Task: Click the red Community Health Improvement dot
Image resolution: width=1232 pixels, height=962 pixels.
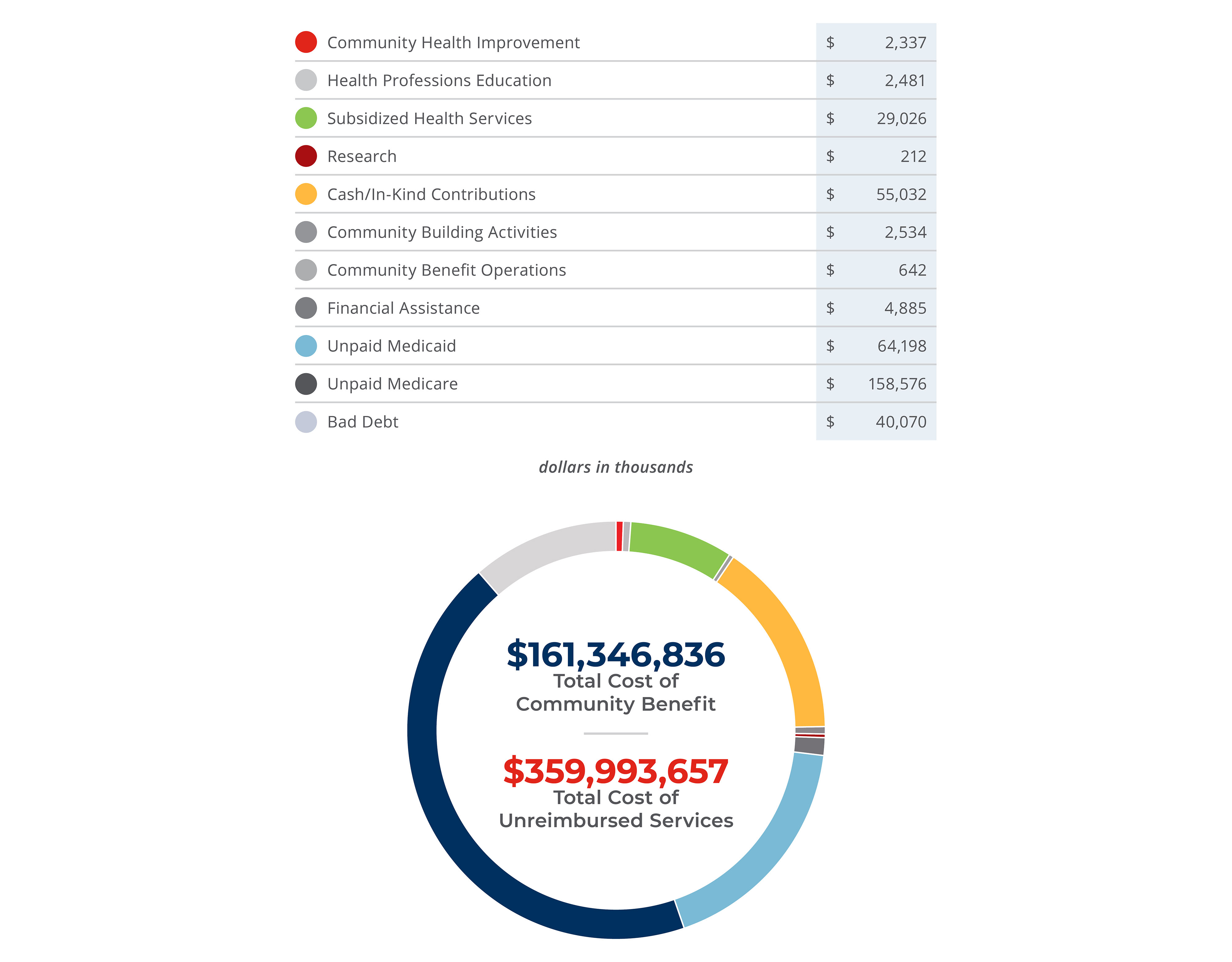Action: click(306, 42)
